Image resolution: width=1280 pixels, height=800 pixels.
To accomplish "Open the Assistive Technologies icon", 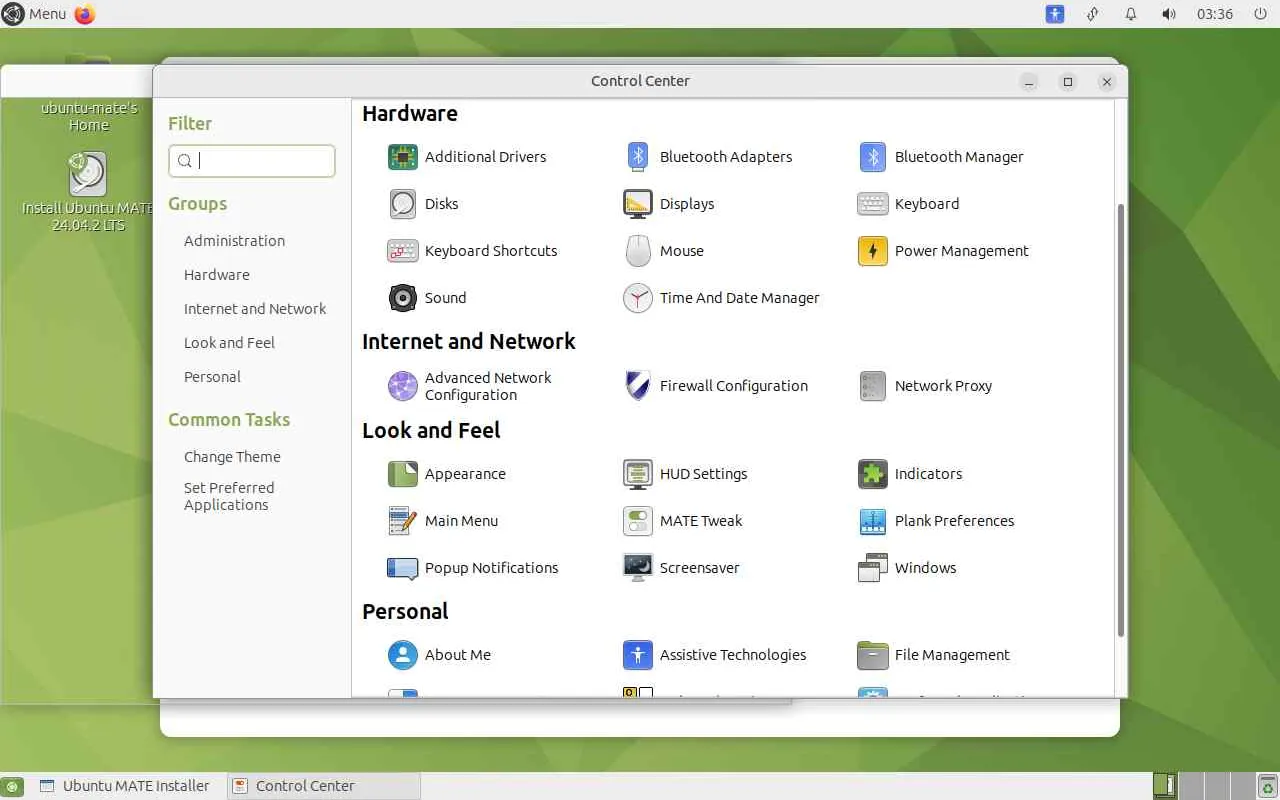I will pos(637,655).
